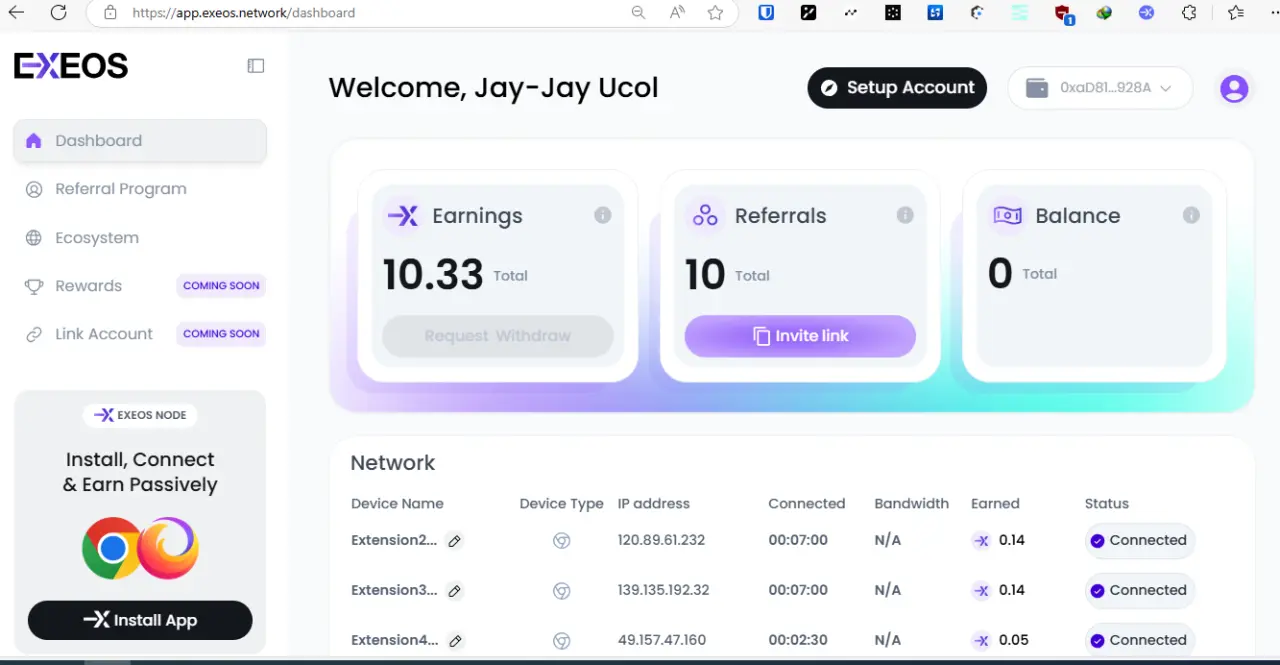Click the Network section heading

click(392, 463)
